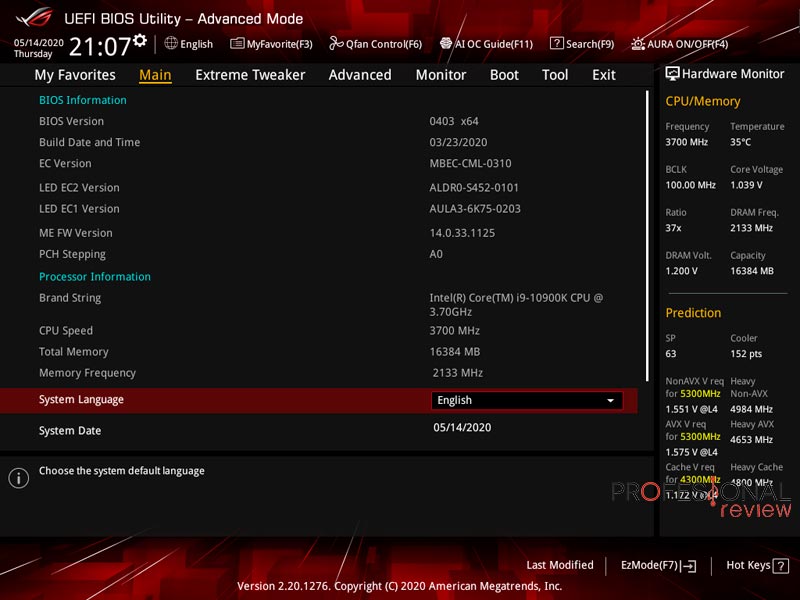
Task: Open Hot Keys question mark icon
Action: pyautogui.click(x=781, y=565)
